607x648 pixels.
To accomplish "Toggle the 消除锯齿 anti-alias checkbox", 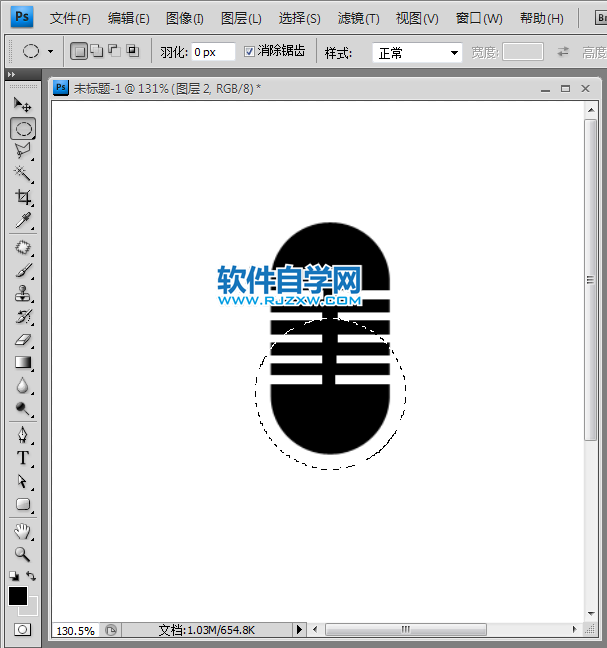I will [250, 51].
